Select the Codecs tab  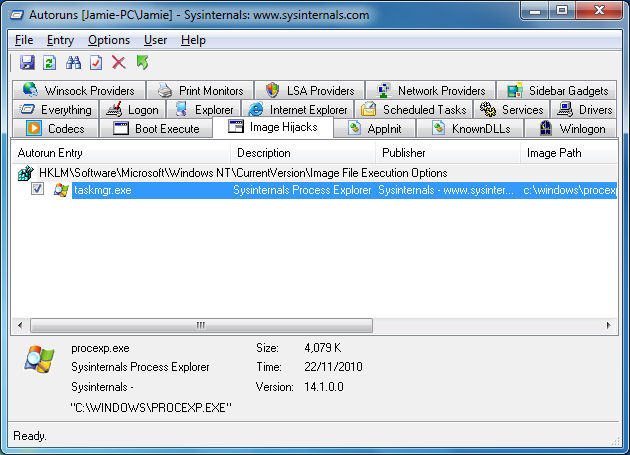(55, 129)
